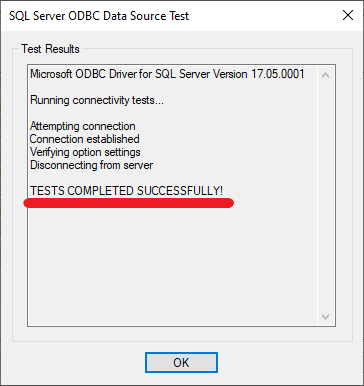Click the 'TESTS COMPLETED SUCCESSFULLY!' line
The height and width of the screenshot is (386, 364).
(126, 191)
